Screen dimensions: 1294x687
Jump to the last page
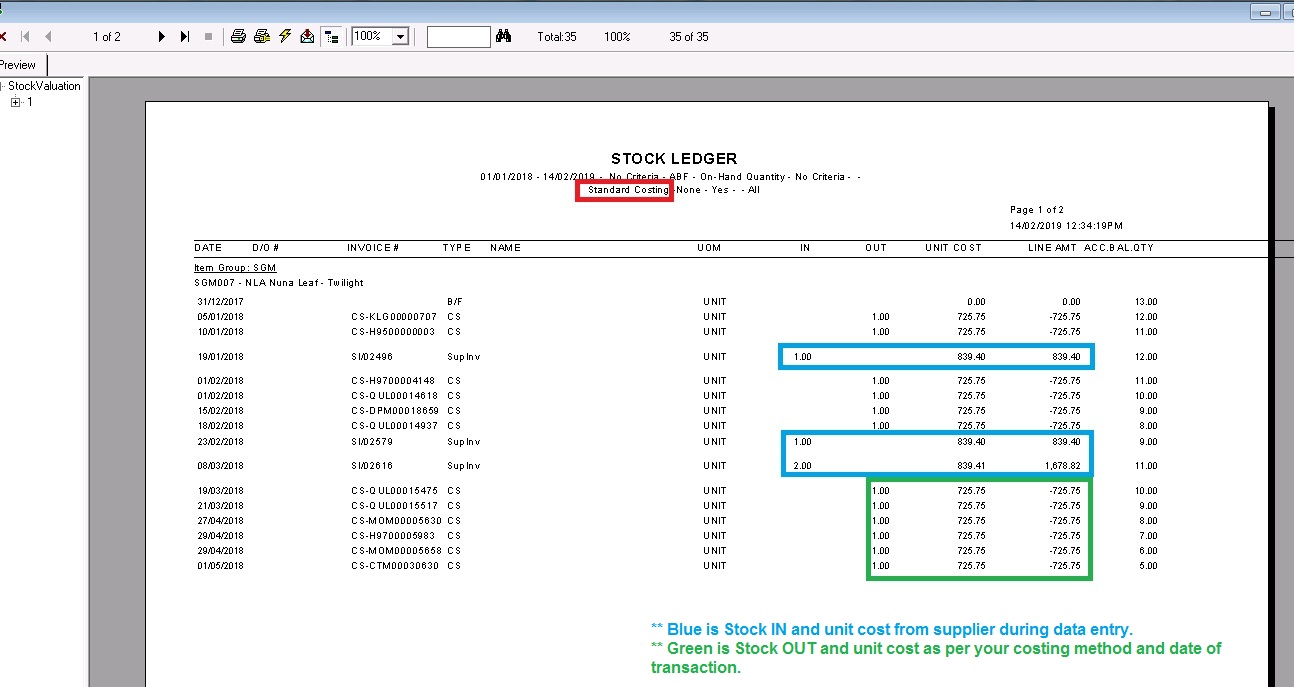tap(185, 36)
